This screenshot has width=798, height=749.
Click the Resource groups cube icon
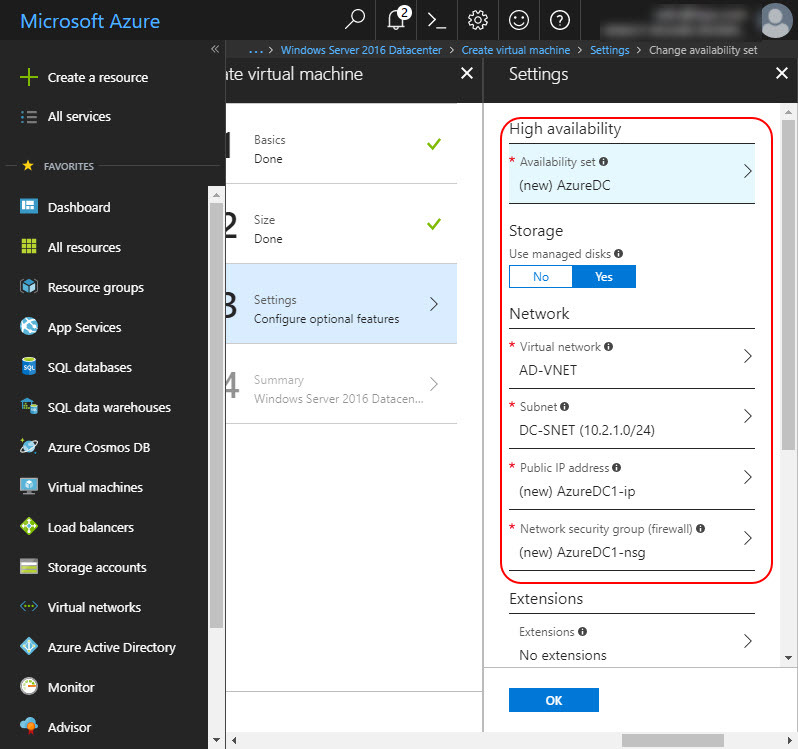point(29,286)
